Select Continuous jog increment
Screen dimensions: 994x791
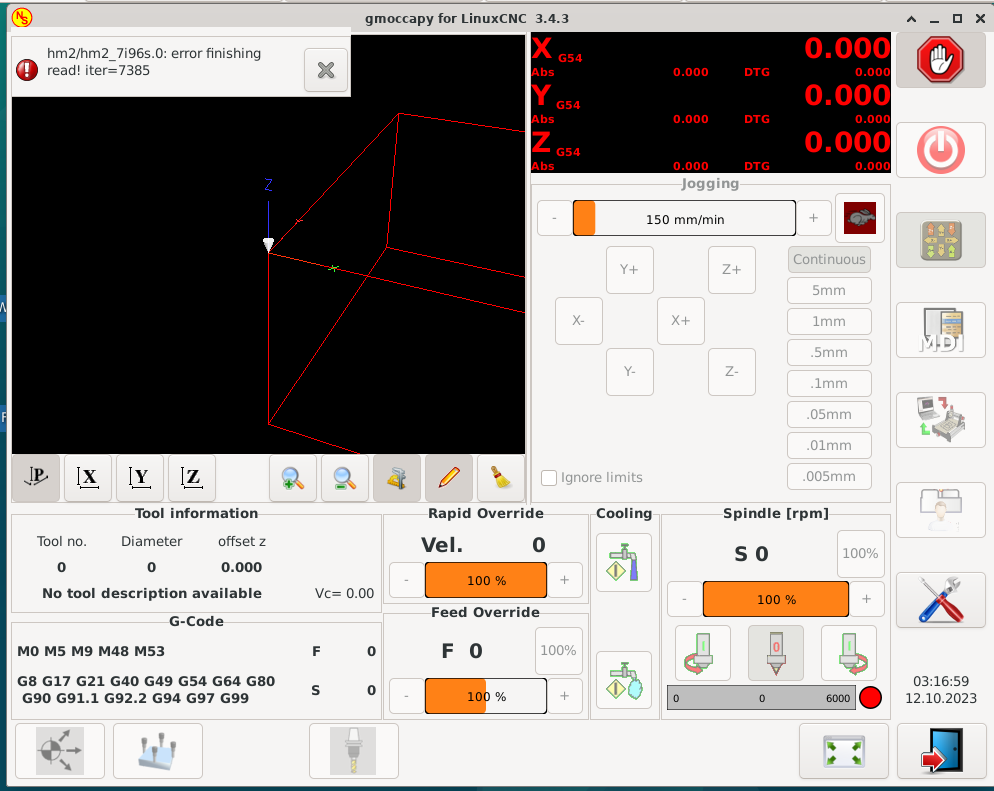click(x=829, y=259)
